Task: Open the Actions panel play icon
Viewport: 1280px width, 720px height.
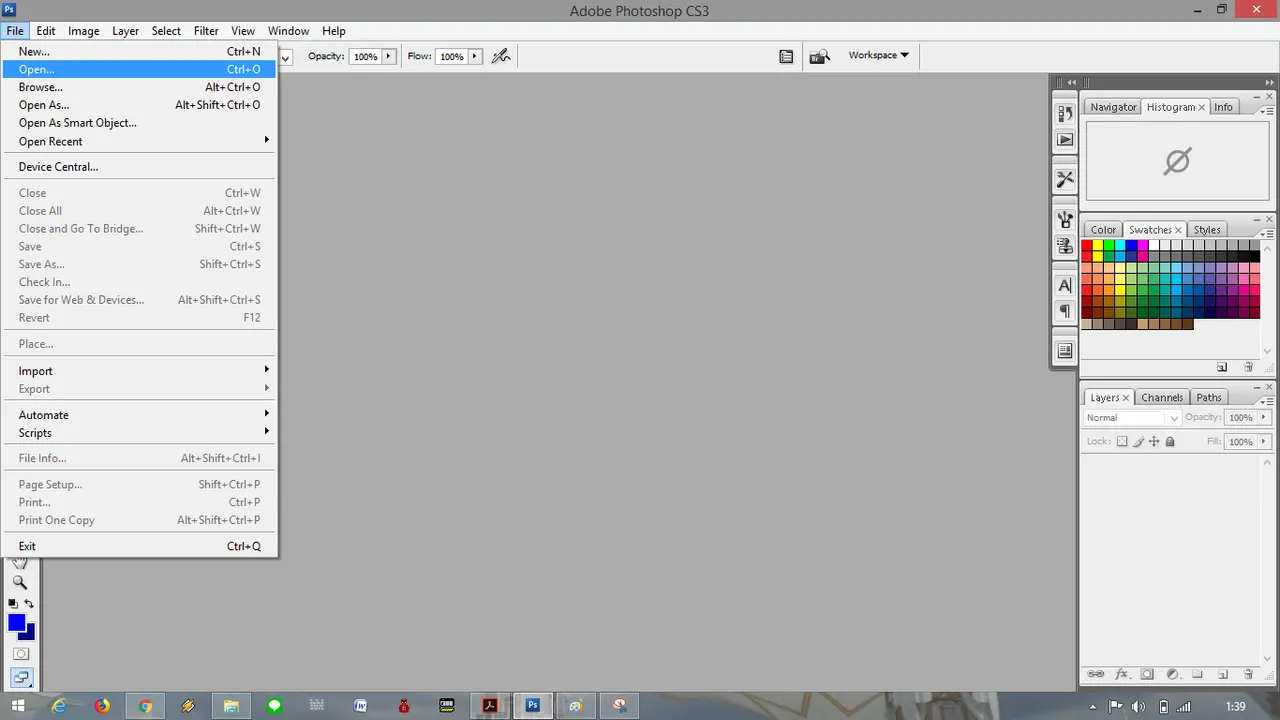Action: [x=1065, y=140]
